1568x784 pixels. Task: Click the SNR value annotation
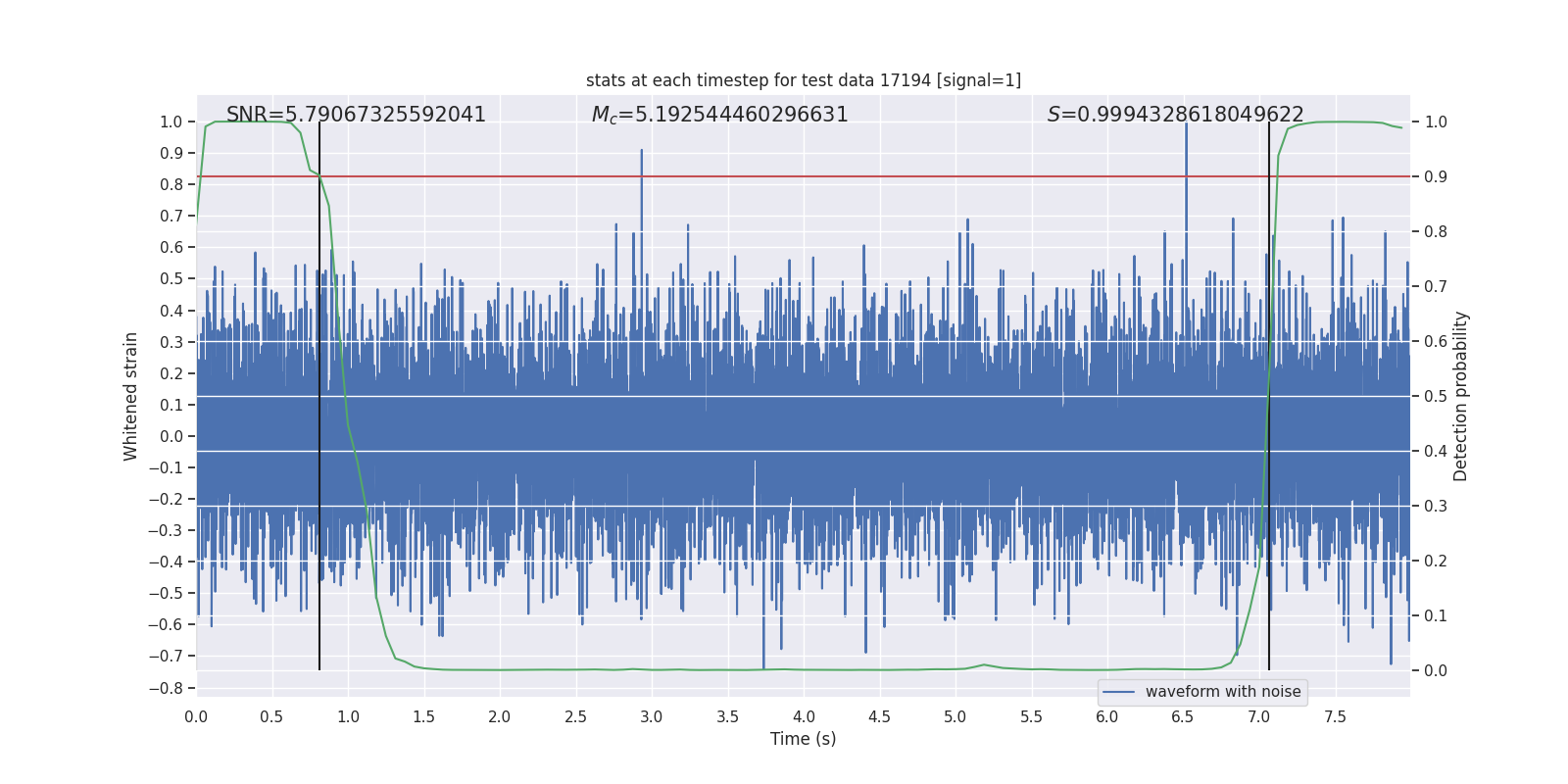(356, 115)
